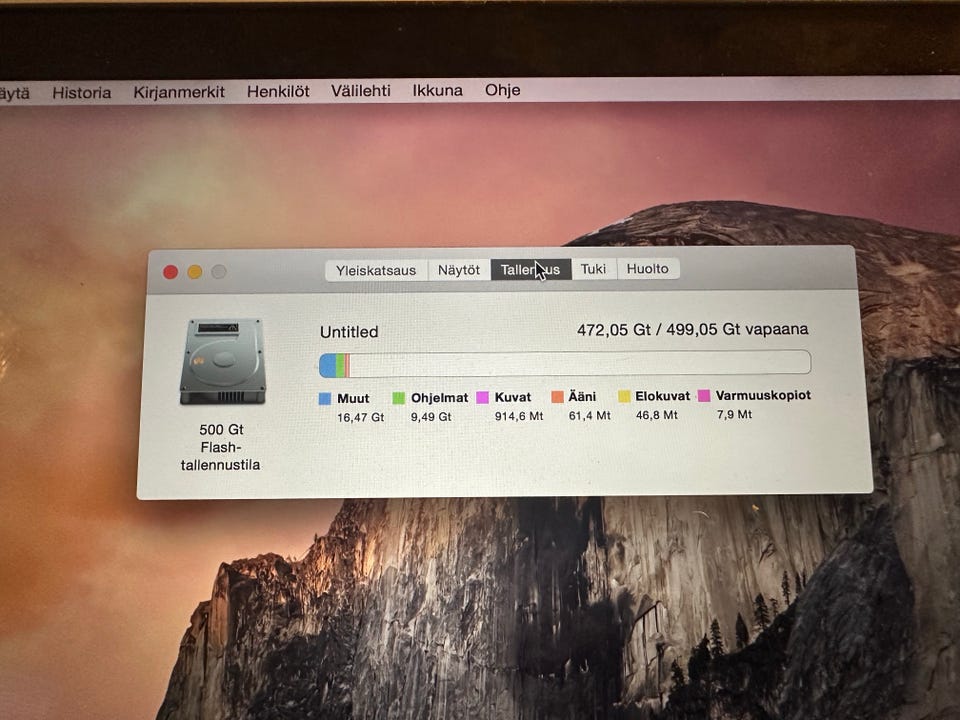
Task: Click the 472,05 Gt / 499,05 Gt vapaana text
Action: [x=692, y=329]
